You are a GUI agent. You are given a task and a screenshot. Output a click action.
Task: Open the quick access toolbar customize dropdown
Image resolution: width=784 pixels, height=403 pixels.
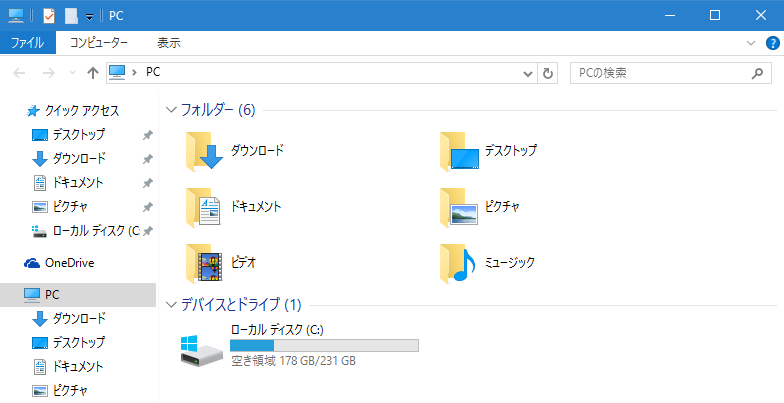[x=89, y=16]
